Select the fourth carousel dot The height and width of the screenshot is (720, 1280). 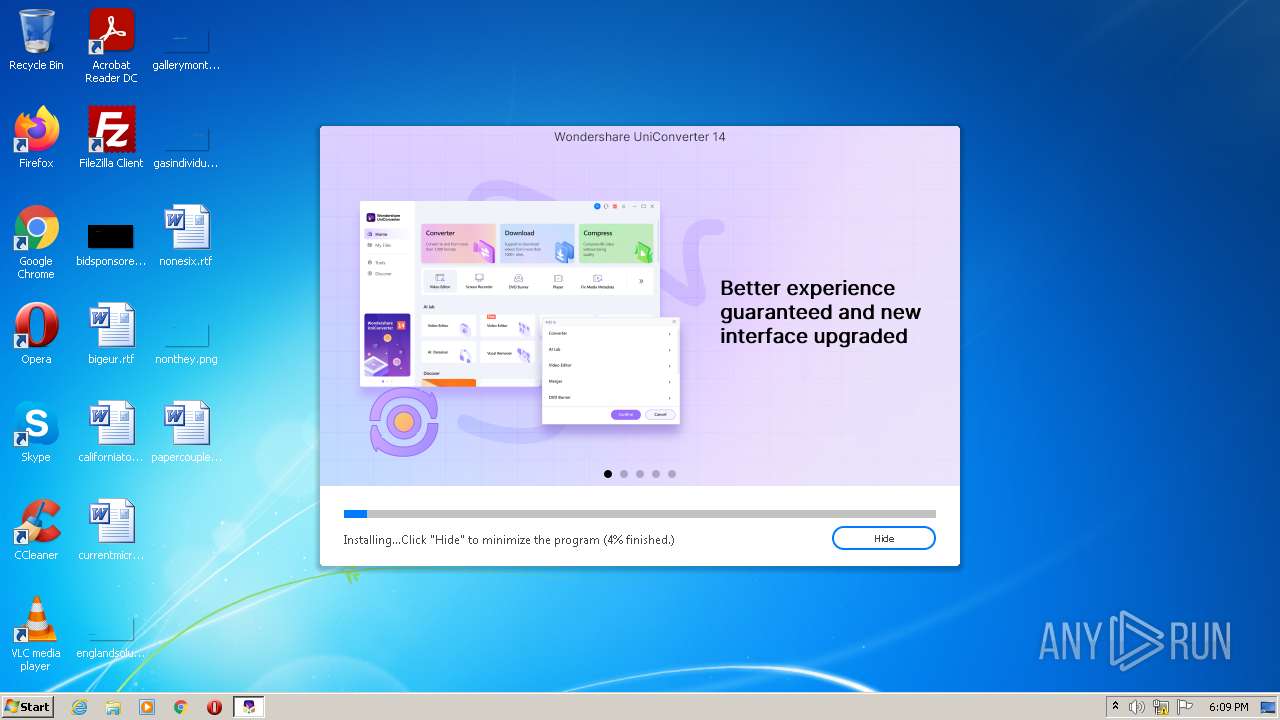656,474
